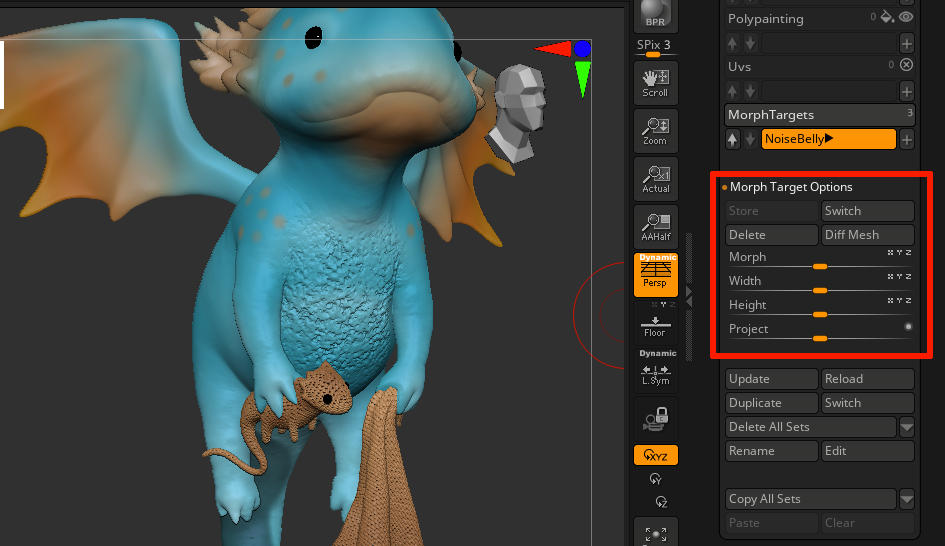Collapse the MorphTargets section header
This screenshot has width=945, height=546.
(x=820, y=115)
